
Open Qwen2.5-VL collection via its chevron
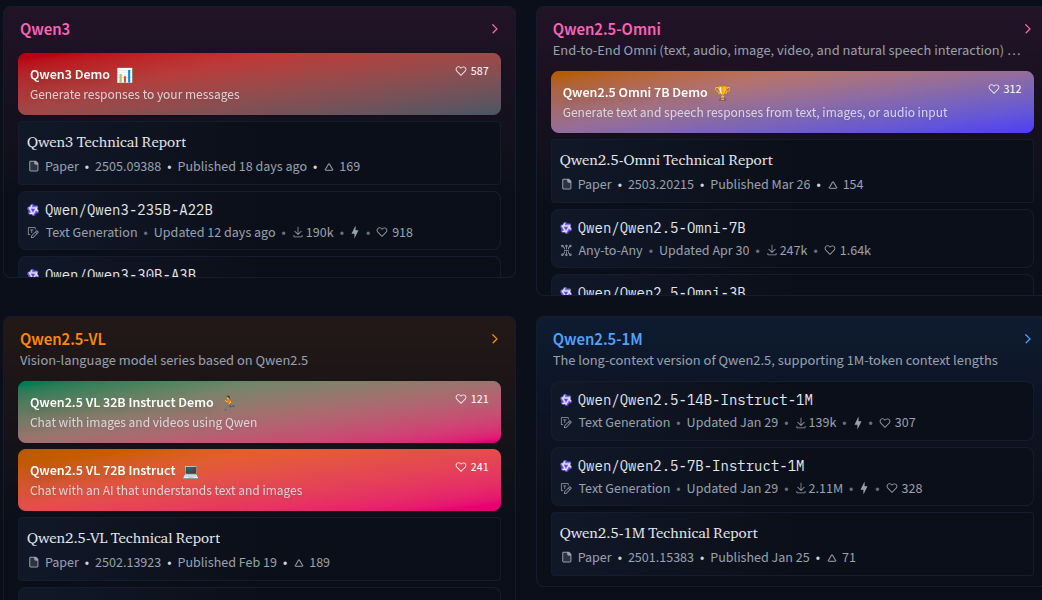click(x=494, y=339)
